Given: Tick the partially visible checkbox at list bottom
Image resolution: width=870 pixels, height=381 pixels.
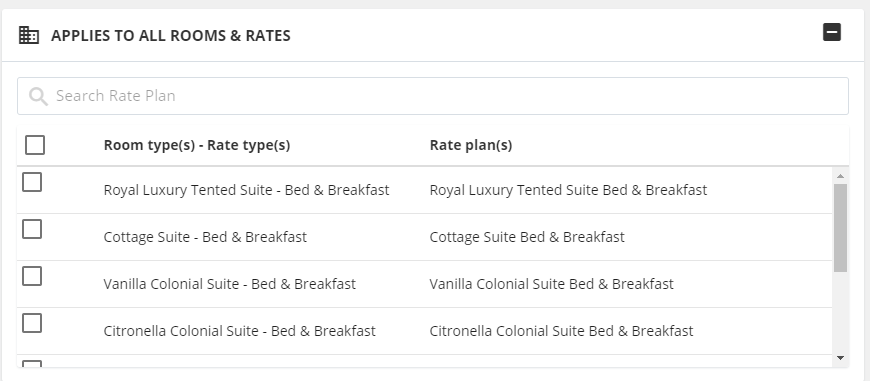Looking at the screenshot, I should click(x=32, y=364).
